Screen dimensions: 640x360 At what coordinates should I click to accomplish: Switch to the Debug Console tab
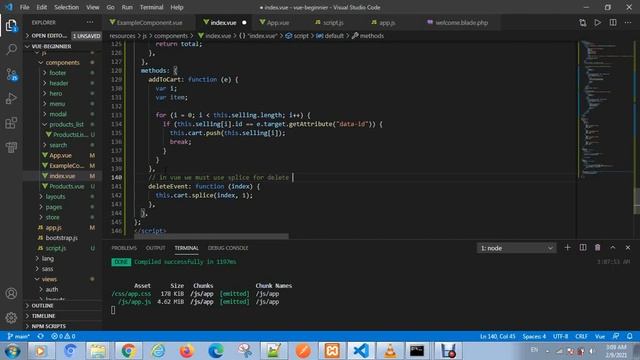[x=228, y=248]
